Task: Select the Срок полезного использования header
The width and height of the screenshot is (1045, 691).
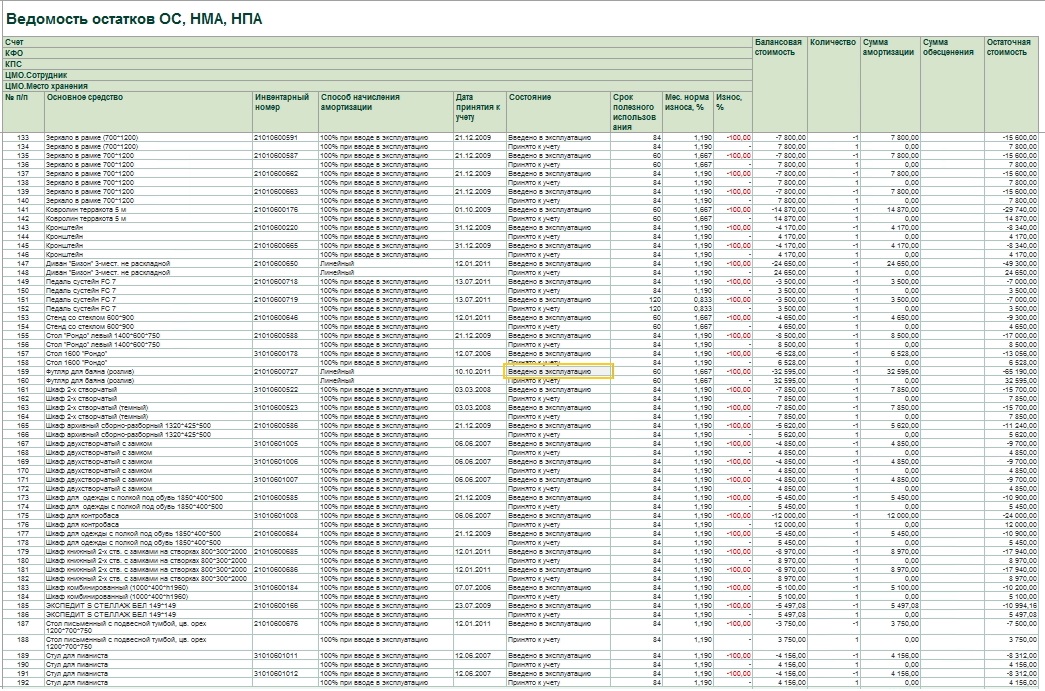Action: point(635,110)
